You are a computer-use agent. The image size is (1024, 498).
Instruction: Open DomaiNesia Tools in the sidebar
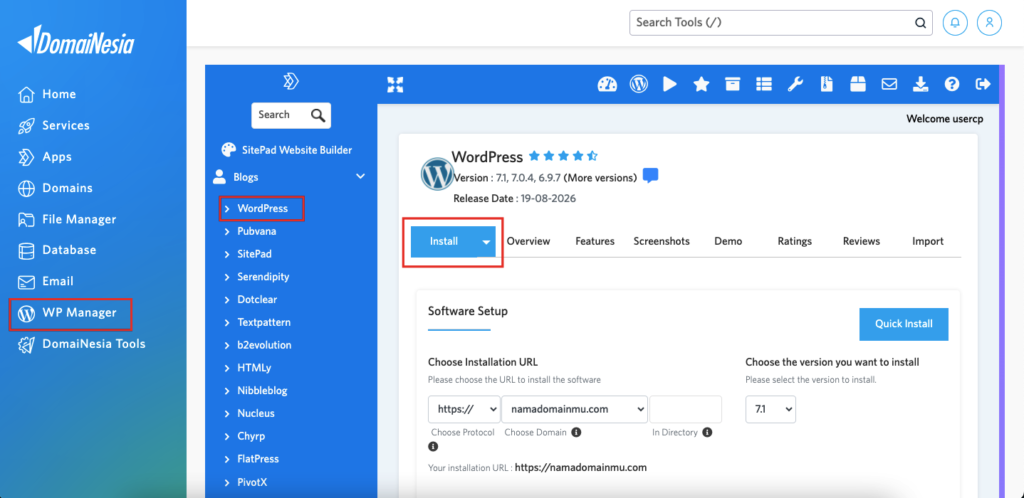point(82,344)
